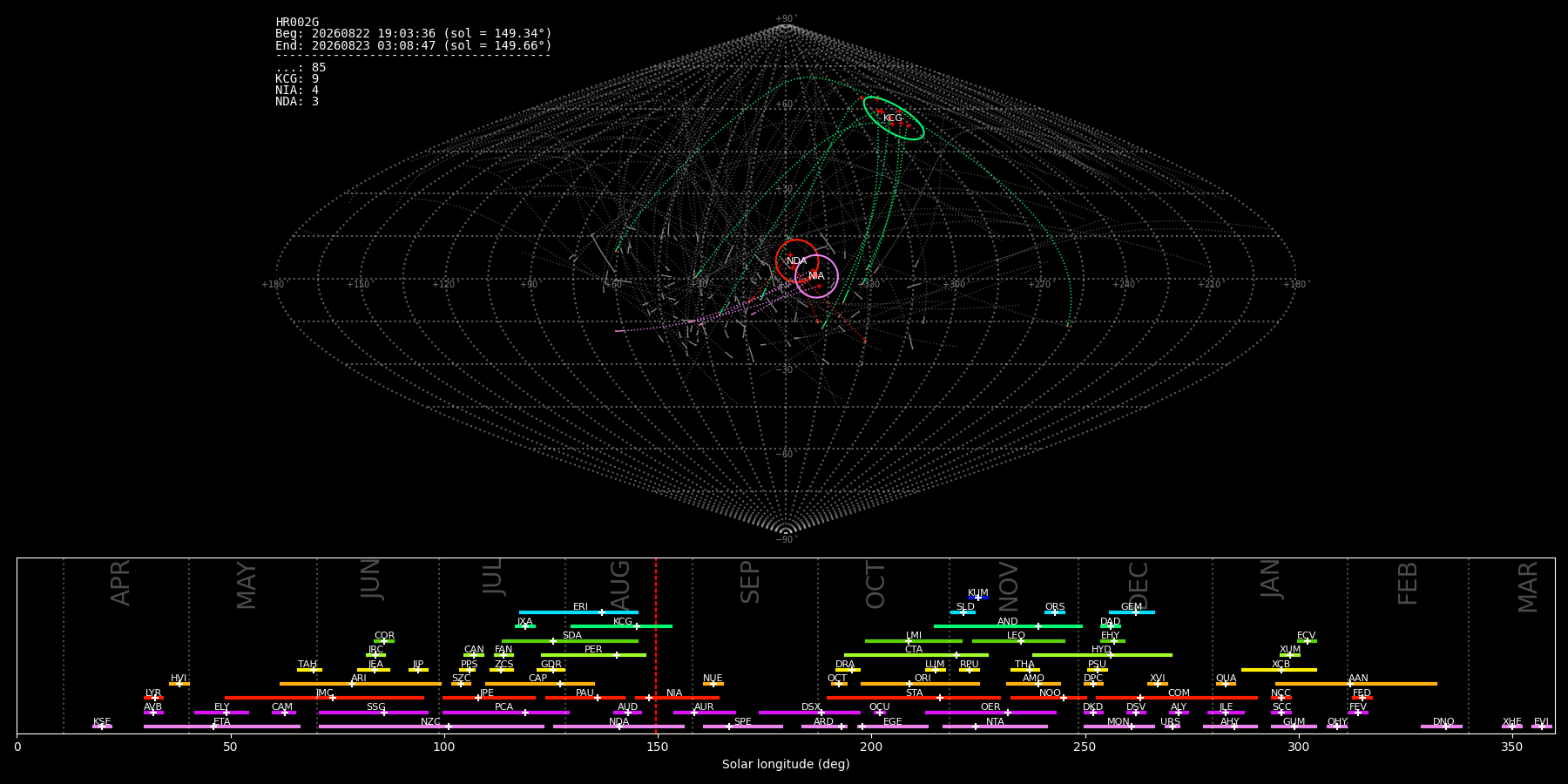Select the LYR shower bar
Screen dimensions: 1568x784
(x=153, y=698)
